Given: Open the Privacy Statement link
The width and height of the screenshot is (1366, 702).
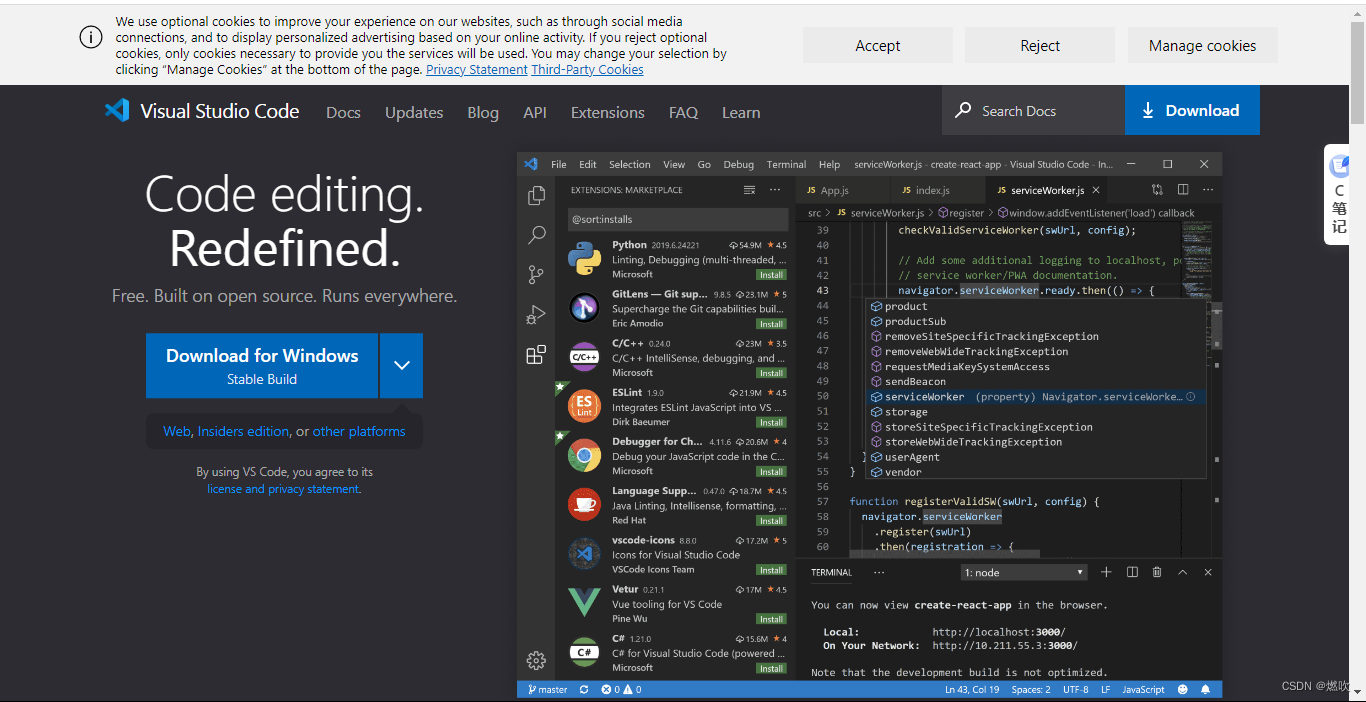Looking at the screenshot, I should (x=477, y=70).
